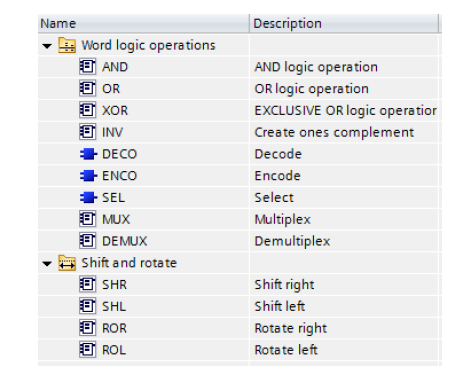Click the blue ENCO instruction icon
The image size is (464, 388).
pyautogui.click(x=88, y=176)
